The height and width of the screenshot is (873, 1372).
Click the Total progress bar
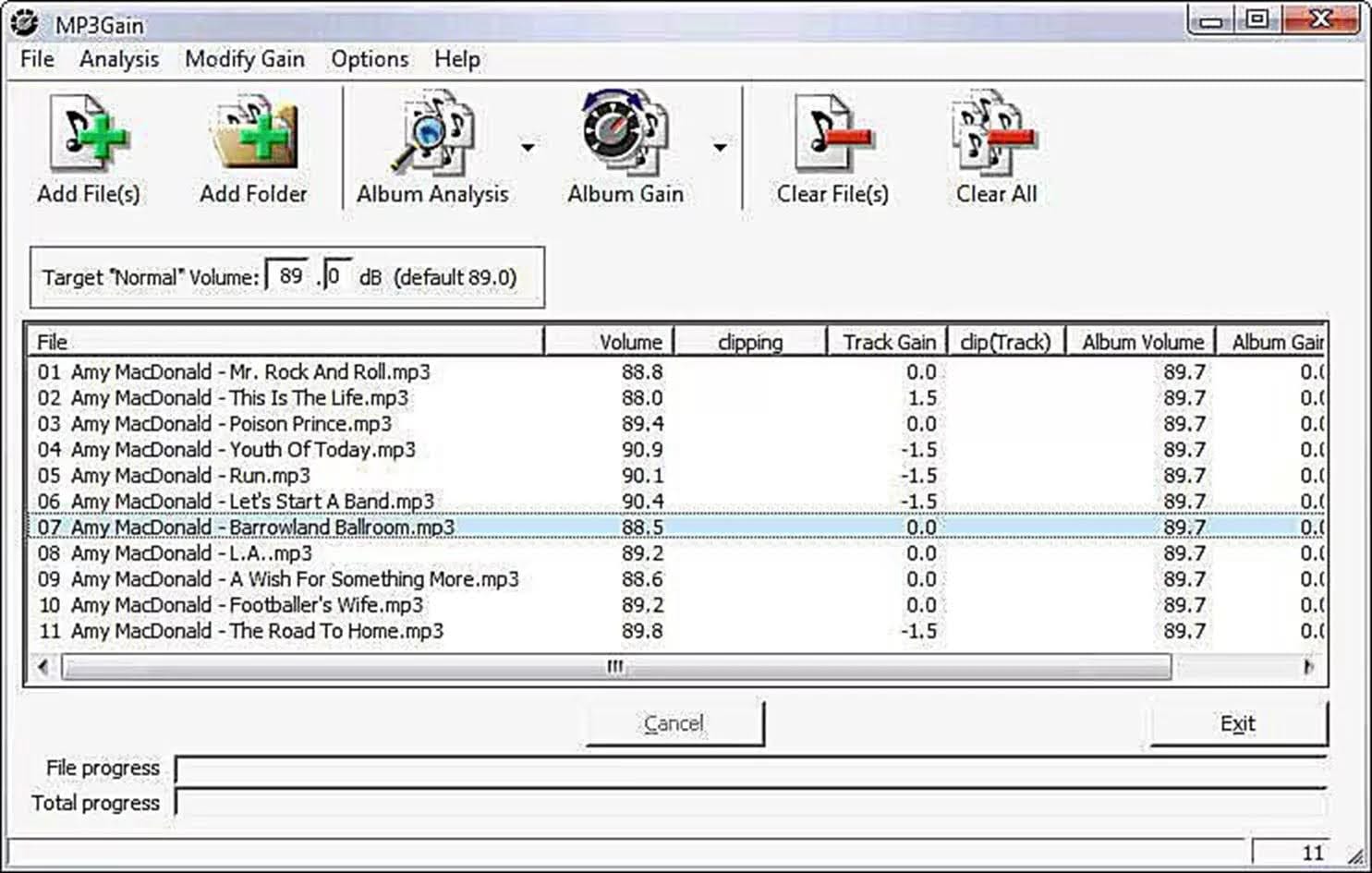751,803
